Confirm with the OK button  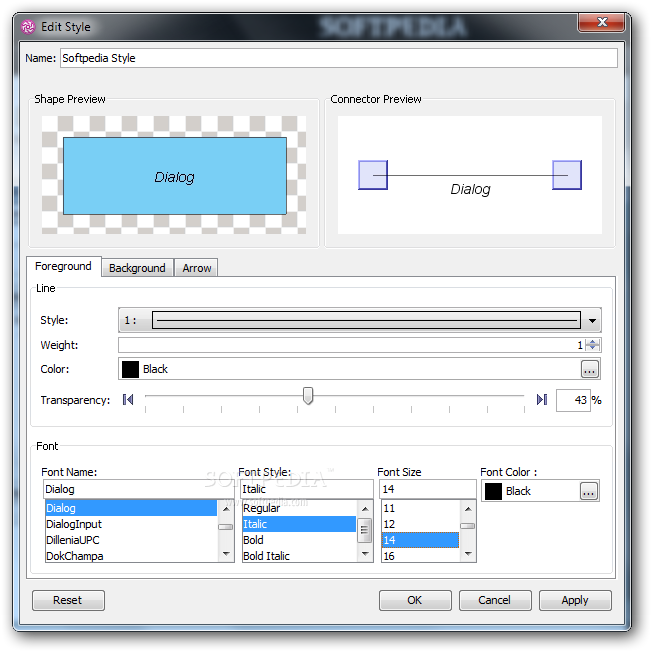[415, 600]
